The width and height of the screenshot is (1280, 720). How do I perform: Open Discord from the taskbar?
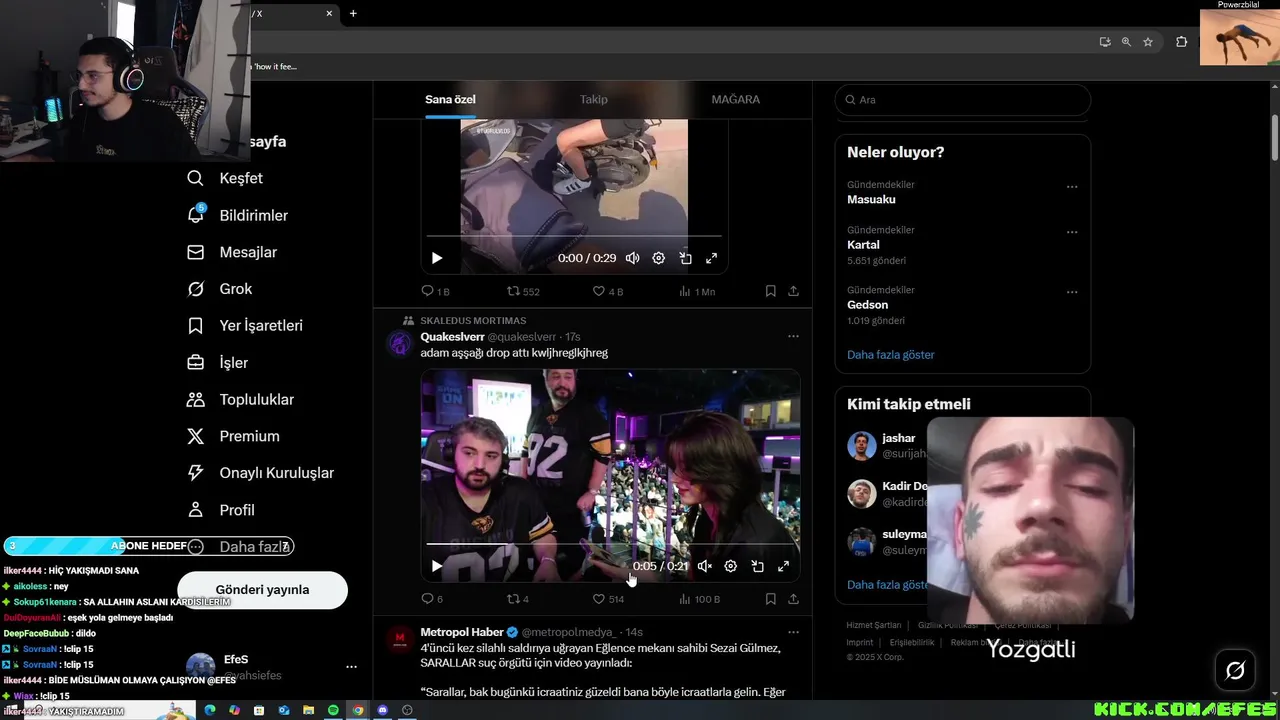click(x=382, y=710)
